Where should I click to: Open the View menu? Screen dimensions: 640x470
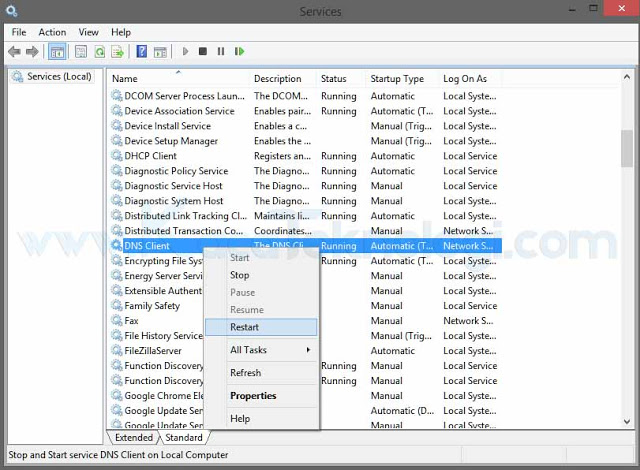[x=88, y=32]
